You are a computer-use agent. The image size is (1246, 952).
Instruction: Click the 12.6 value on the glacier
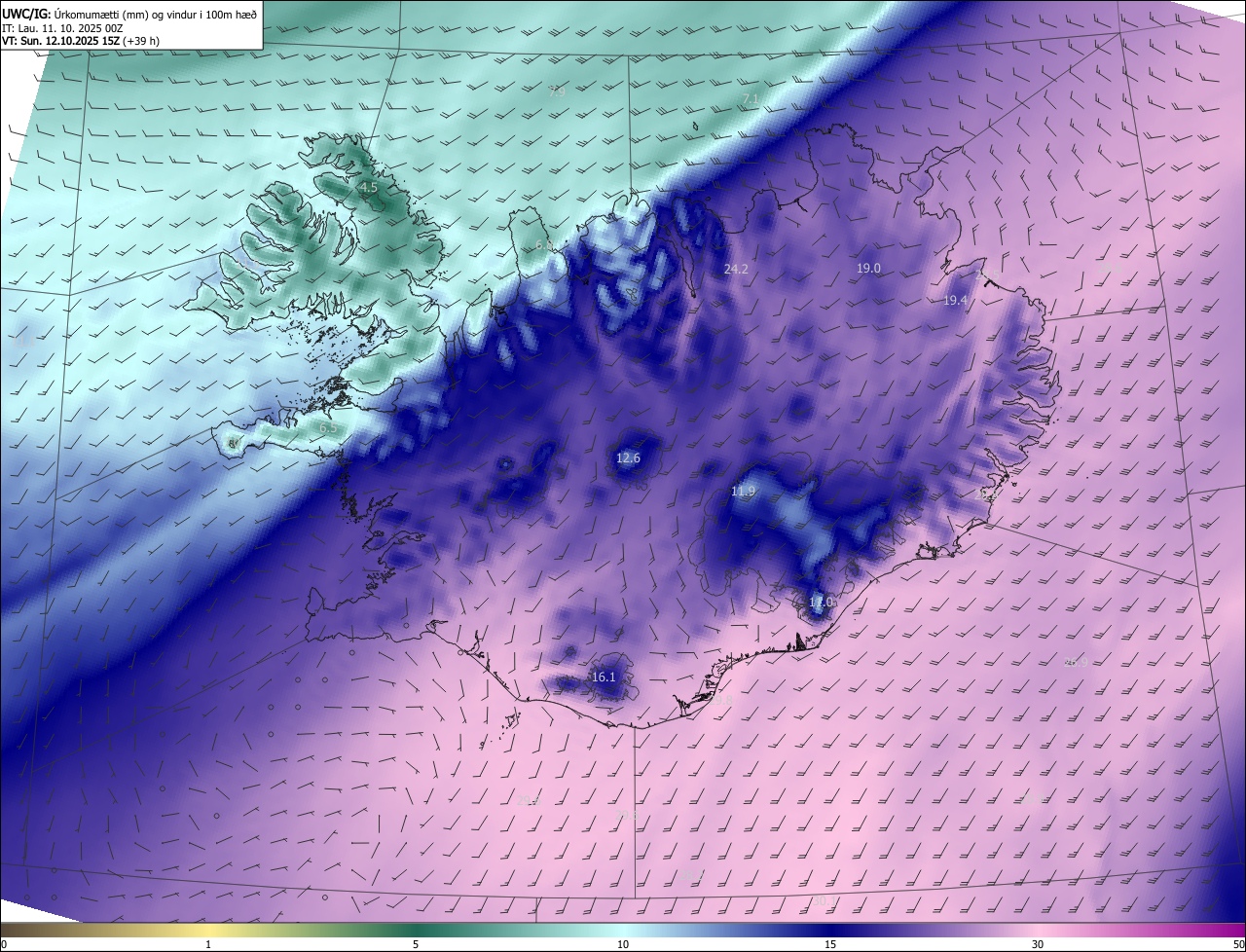click(x=629, y=458)
